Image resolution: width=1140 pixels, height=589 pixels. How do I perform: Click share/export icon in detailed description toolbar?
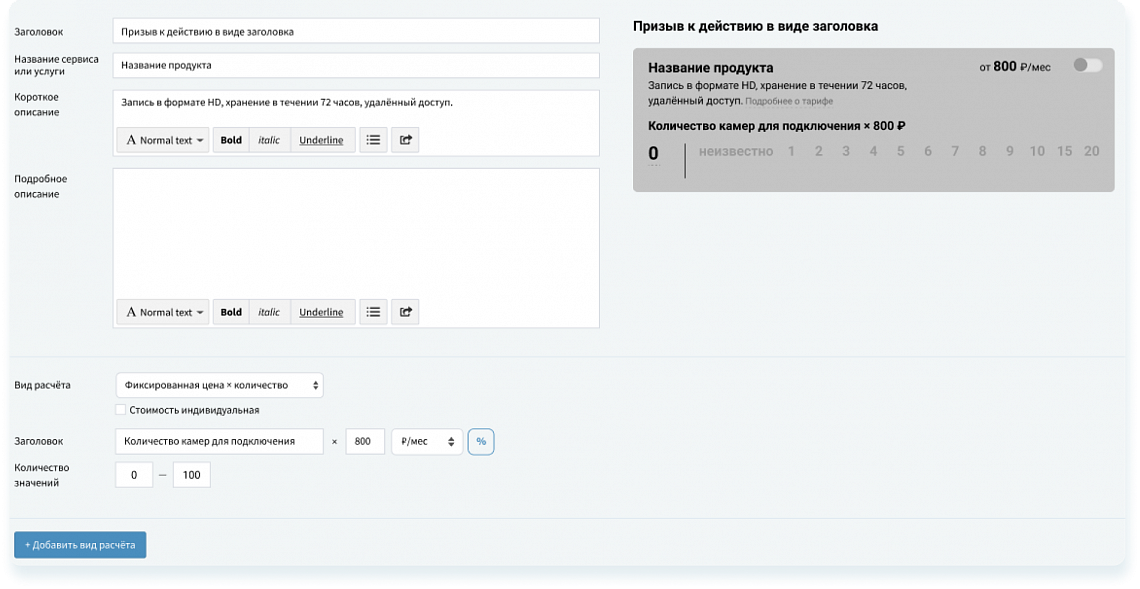tap(405, 311)
